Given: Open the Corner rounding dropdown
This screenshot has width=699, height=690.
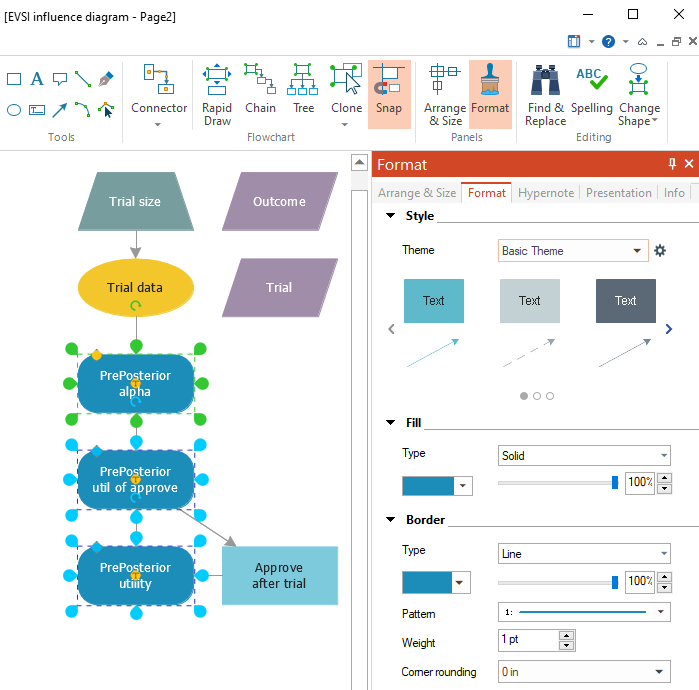Looking at the screenshot, I should coord(659,672).
